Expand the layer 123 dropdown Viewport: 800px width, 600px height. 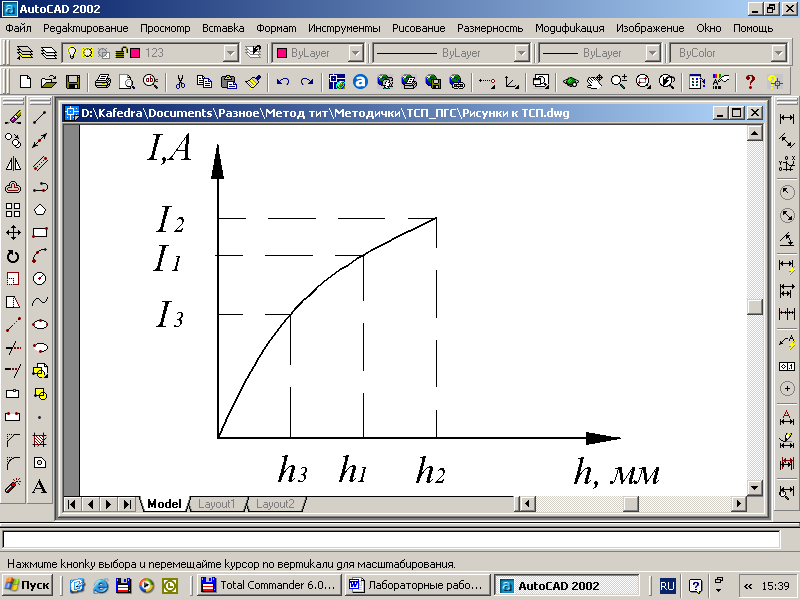tap(231, 53)
